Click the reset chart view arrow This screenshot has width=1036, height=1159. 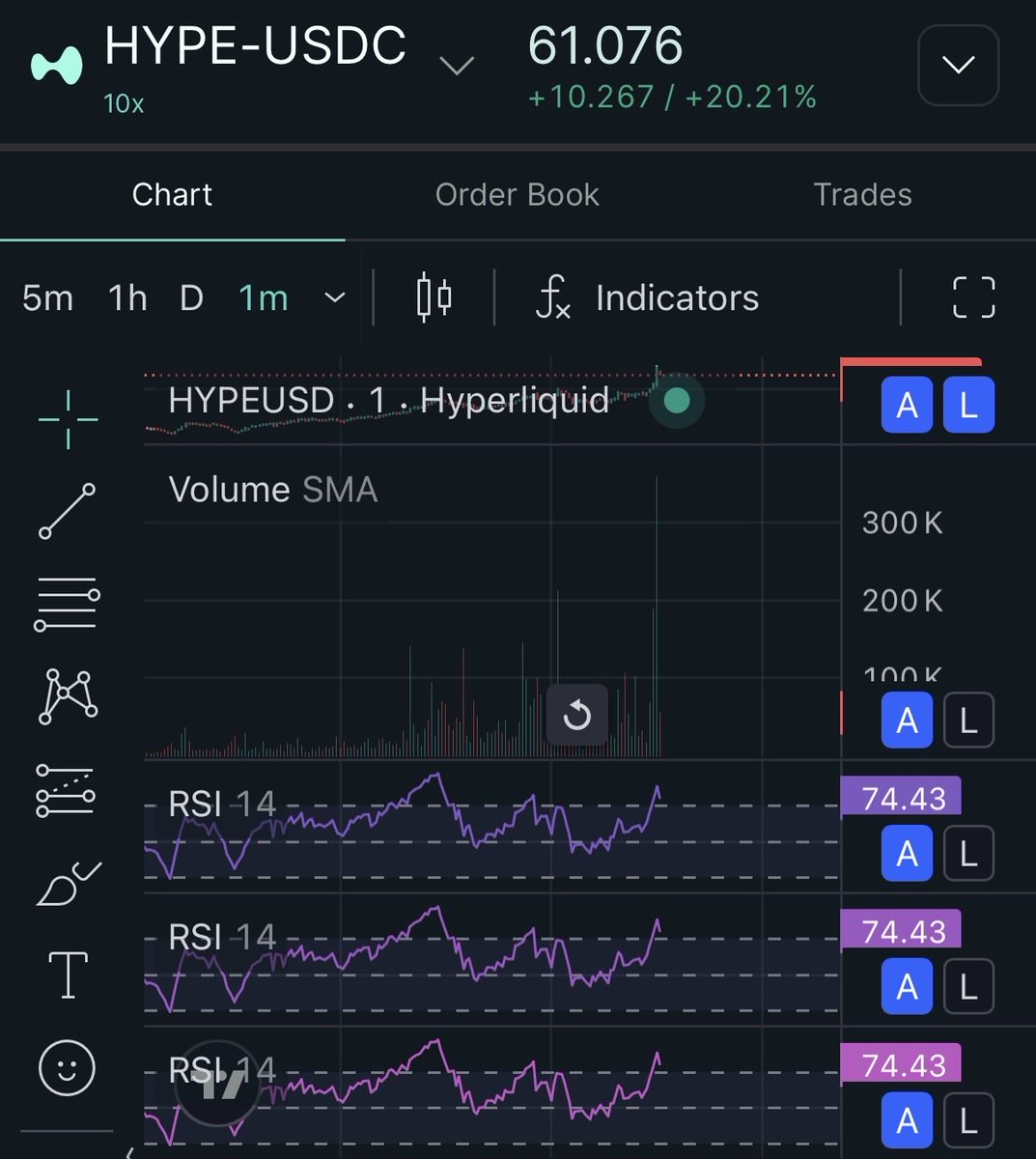(577, 716)
